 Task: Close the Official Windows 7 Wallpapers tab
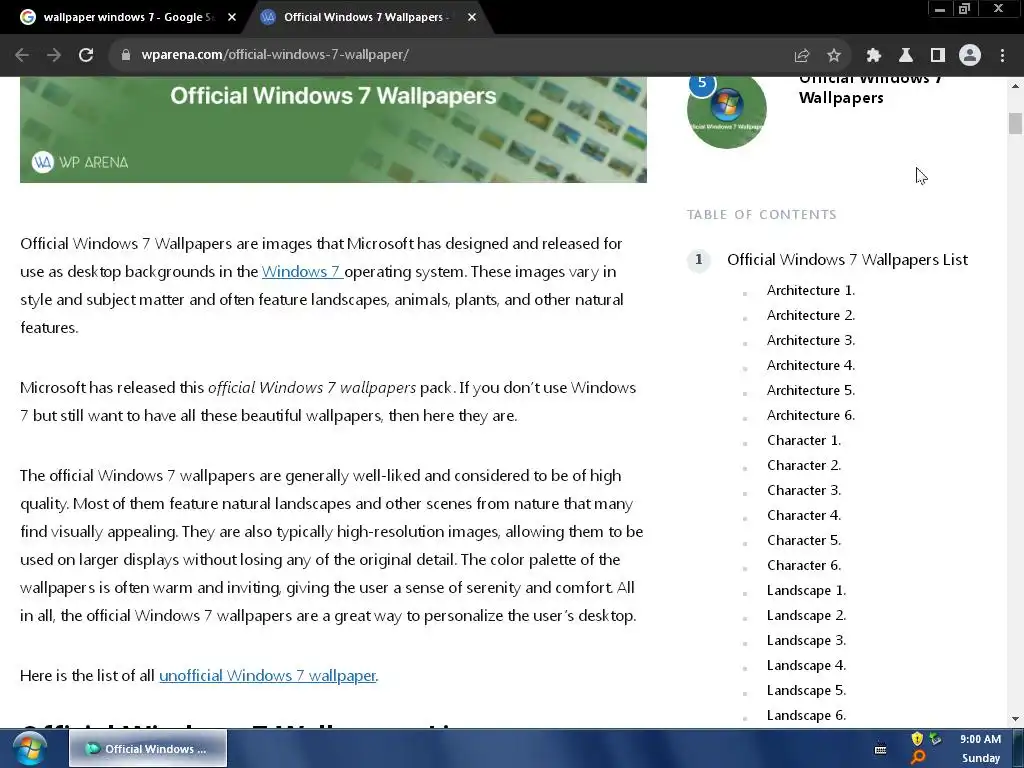472,18
